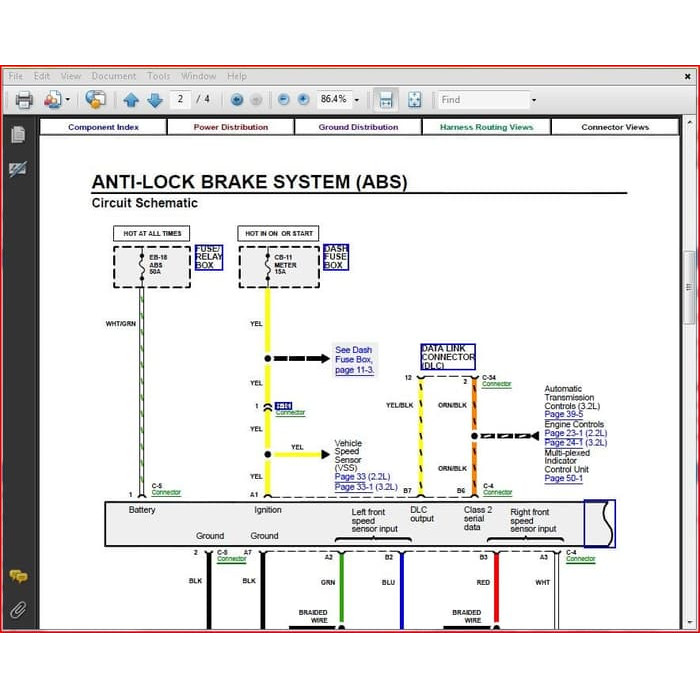Open the Tools menu
Screen dimensions: 700x700
[158, 76]
